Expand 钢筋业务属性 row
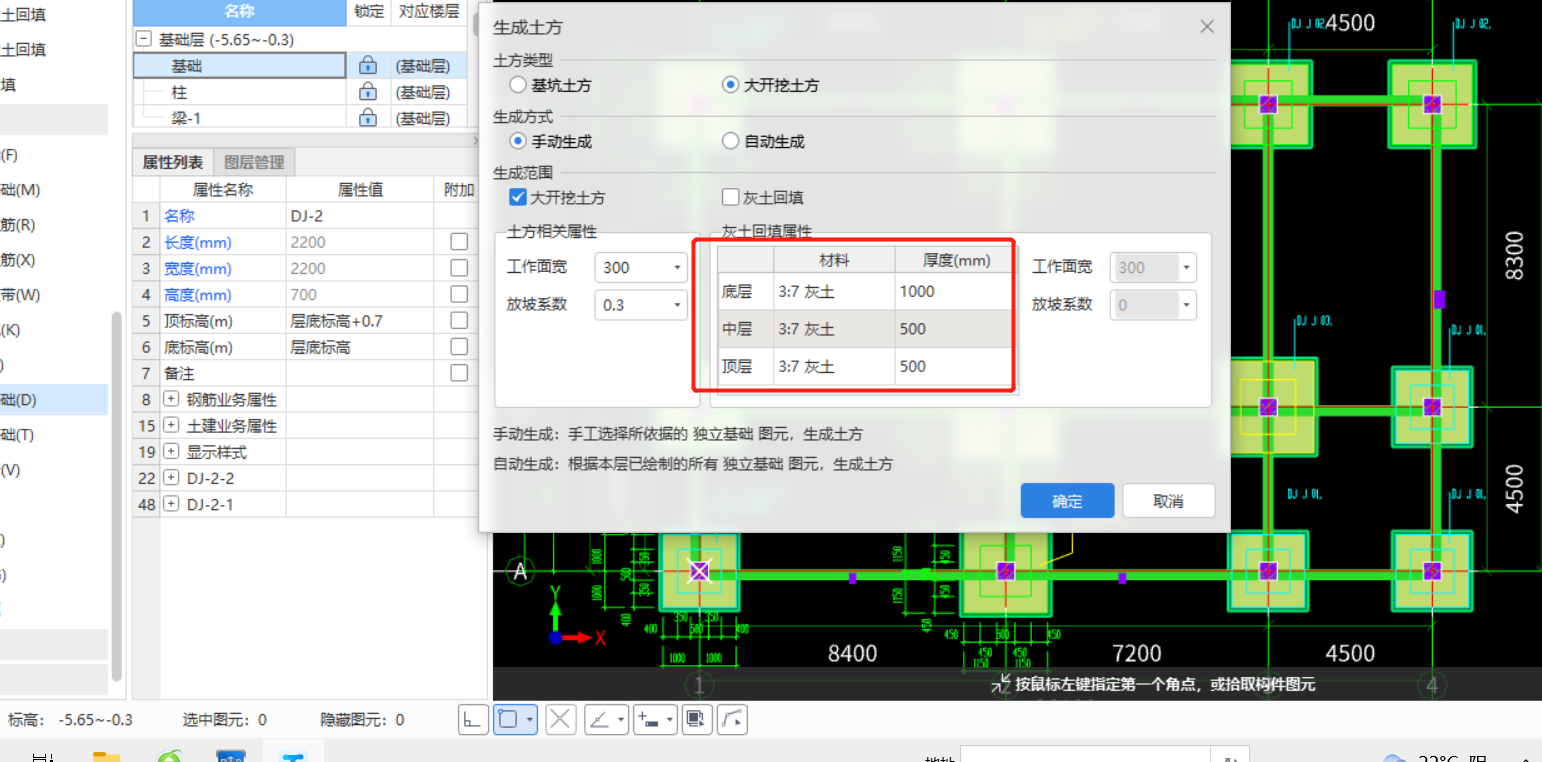This screenshot has width=1542, height=762. [x=171, y=399]
